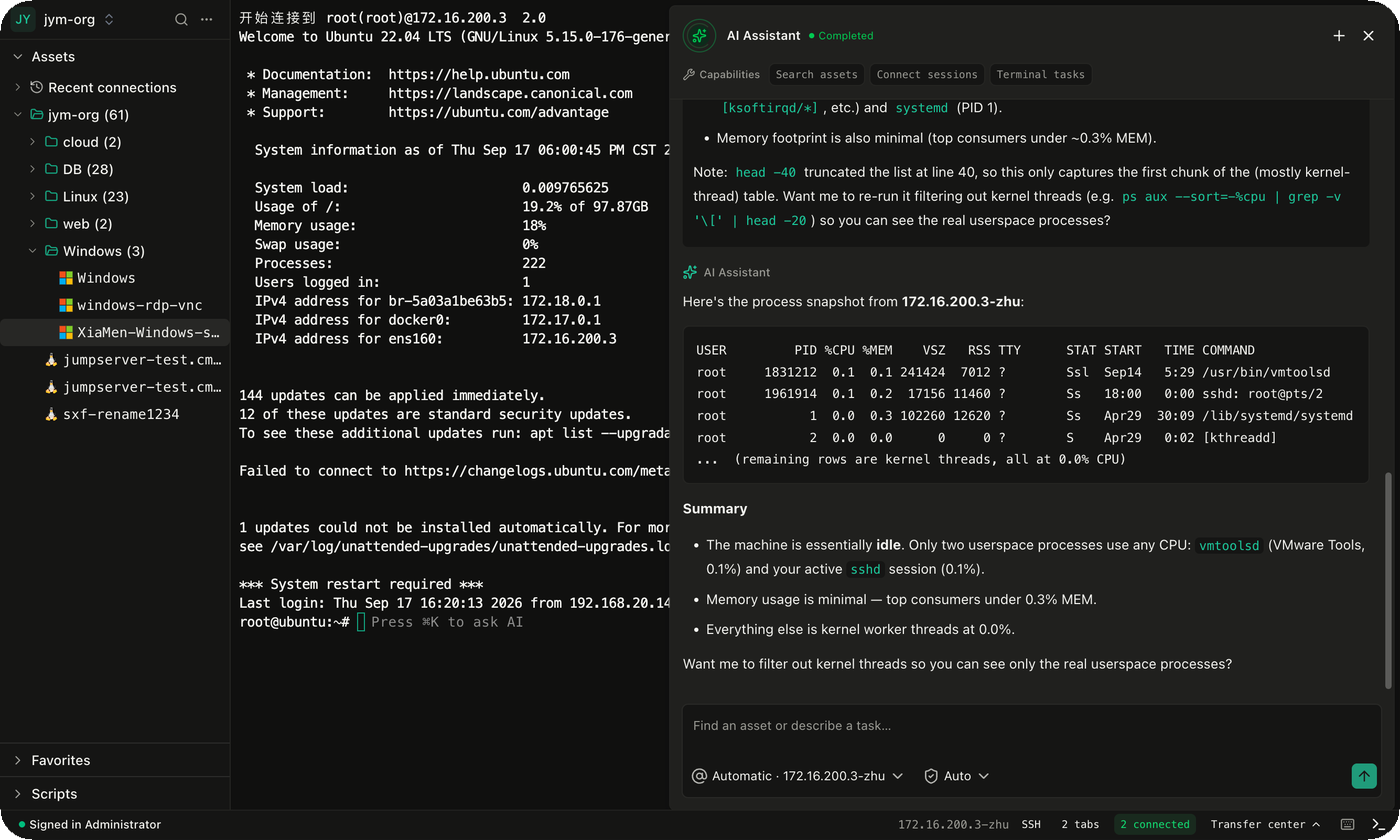Click the task description input field
Viewport: 1400px width, 840px height.
pos(1030,726)
